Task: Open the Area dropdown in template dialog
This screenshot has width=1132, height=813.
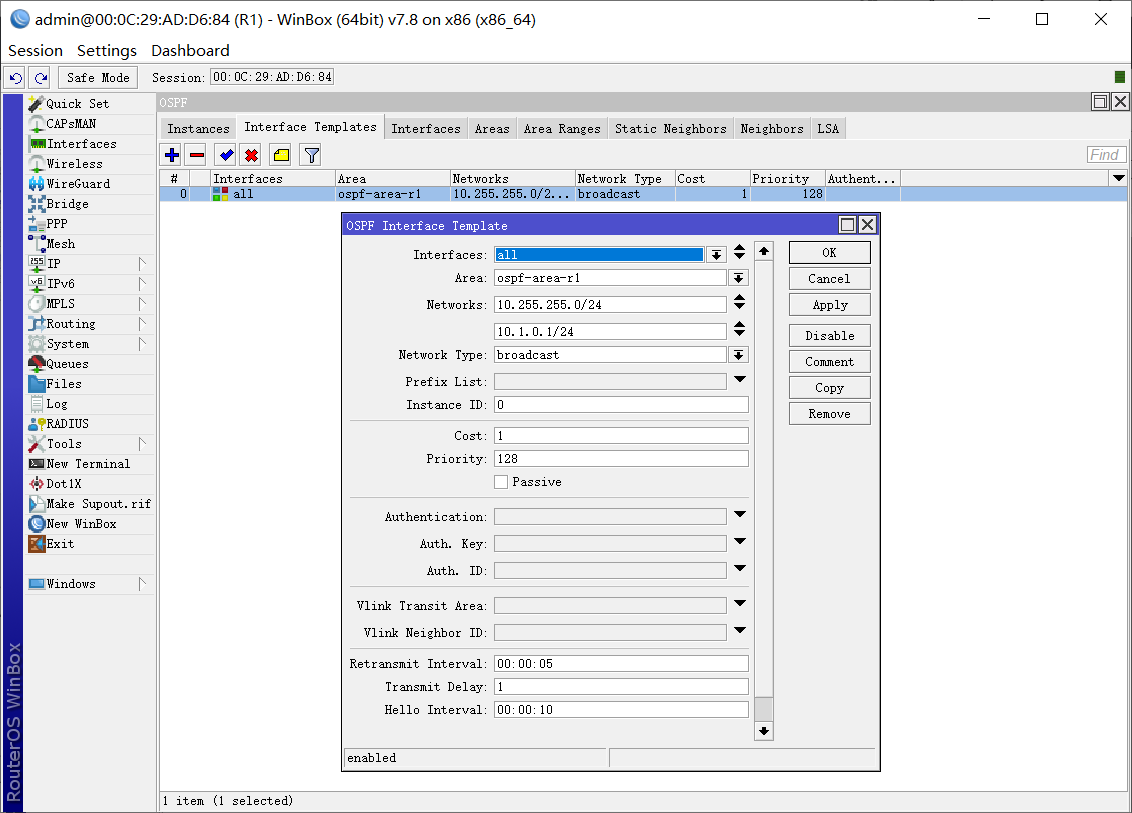Action: pyautogui.click(x=738, y=278)
